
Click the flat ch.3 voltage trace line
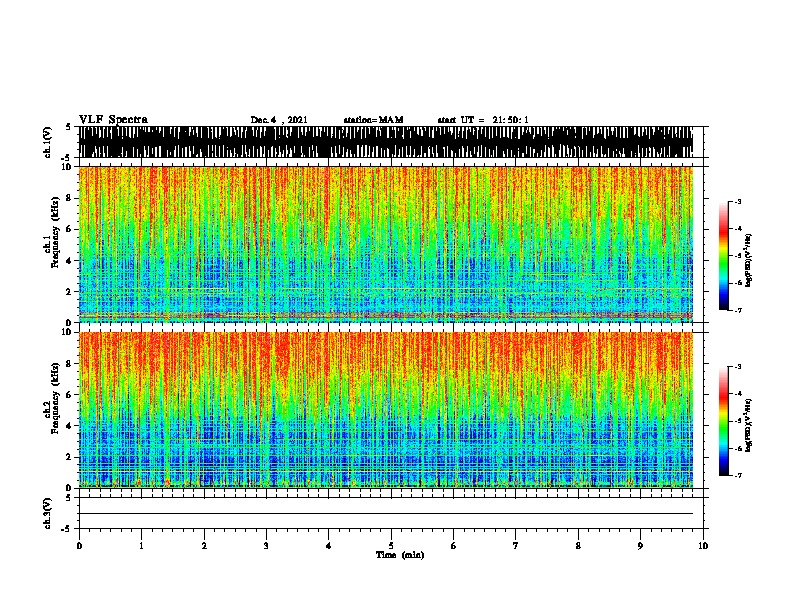tap(386, 514)
